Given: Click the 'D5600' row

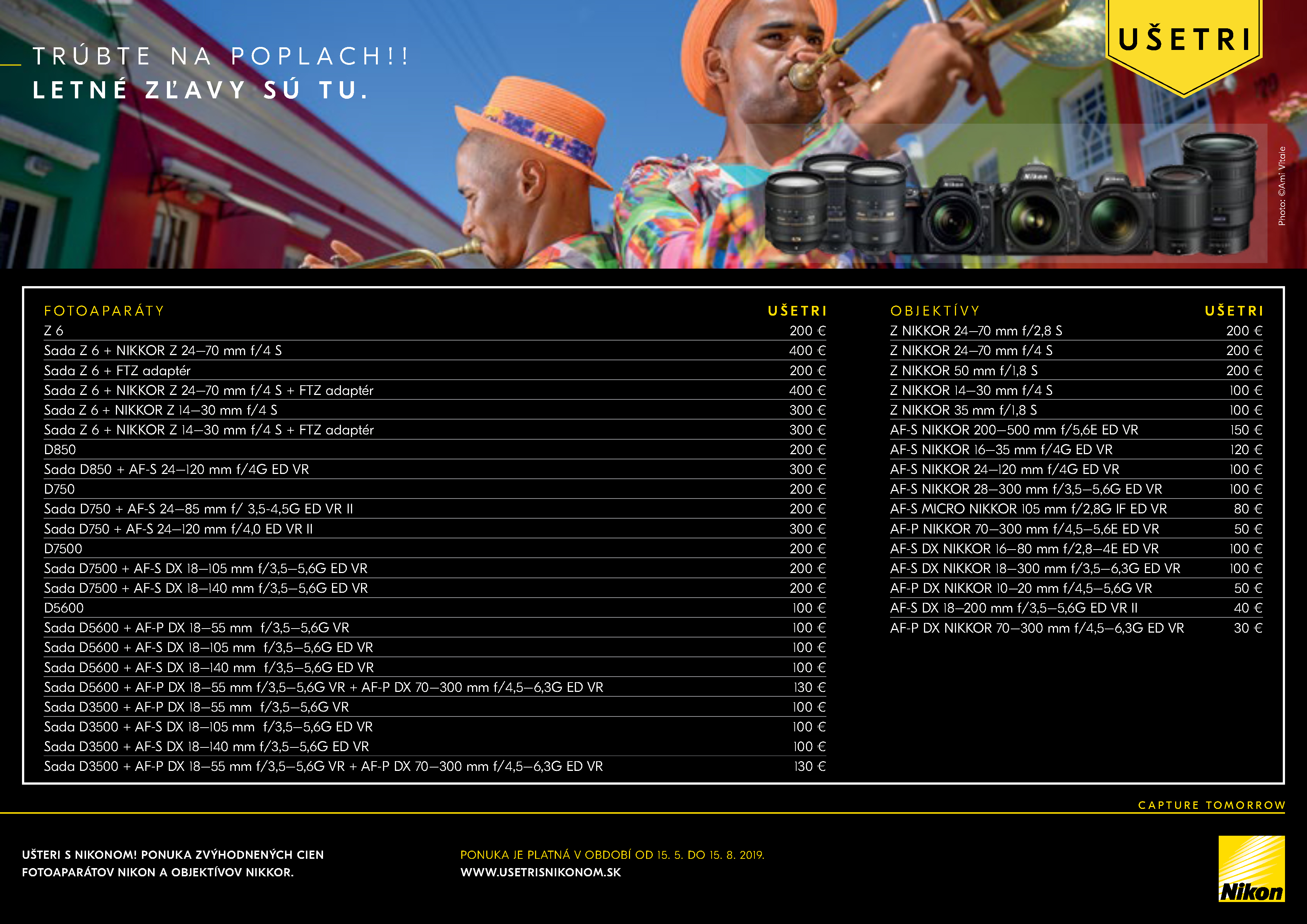Looking at the screenshot, I should (x=435, y=608).
